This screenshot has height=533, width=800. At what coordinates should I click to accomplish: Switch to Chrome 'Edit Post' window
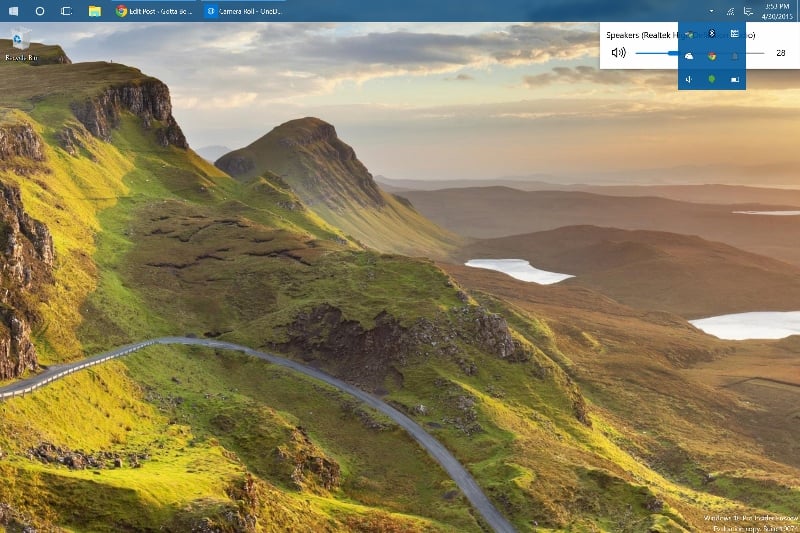click(153, 10)
